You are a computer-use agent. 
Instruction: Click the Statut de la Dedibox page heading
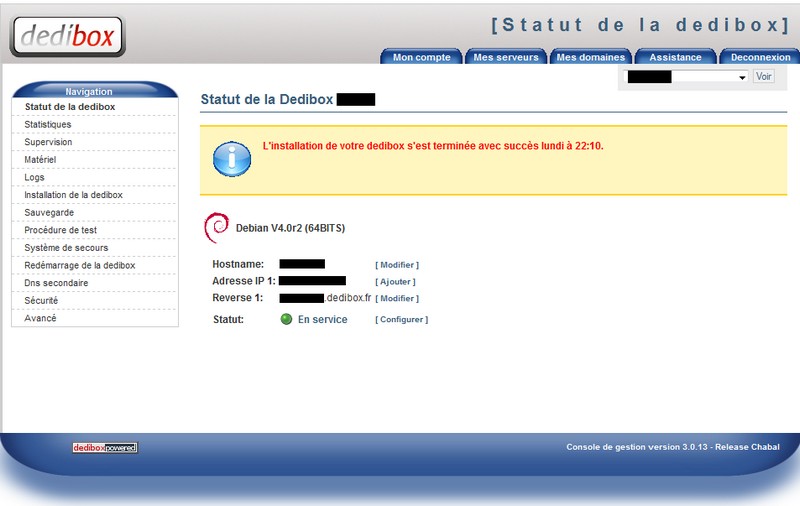pyautogui.click(x=267, y=99)
